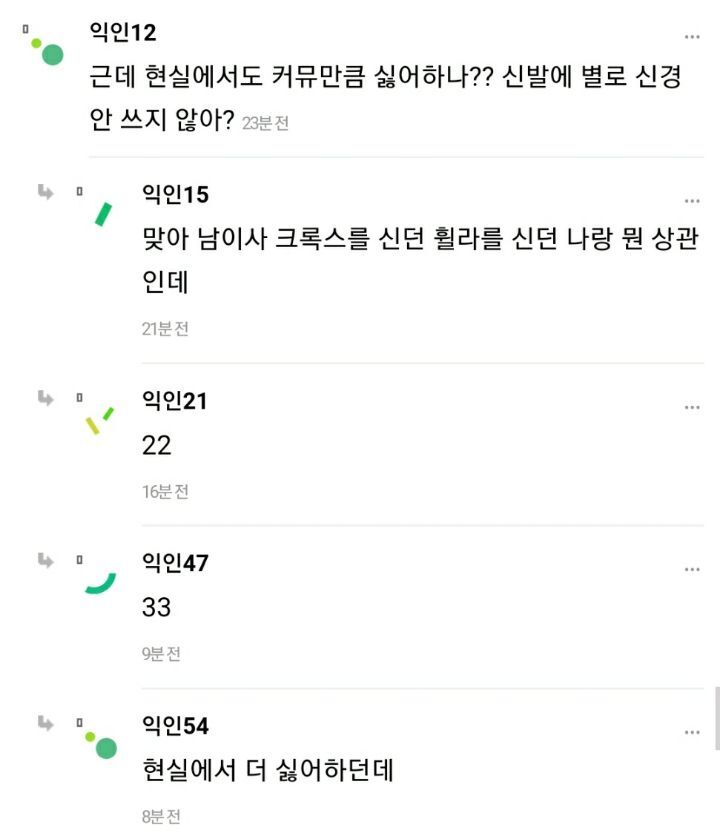Open the three-dot menu on 익인15's reply
The height and width of the screenshot is (833, 720).
pyautogui.click(x=692, y=201)
